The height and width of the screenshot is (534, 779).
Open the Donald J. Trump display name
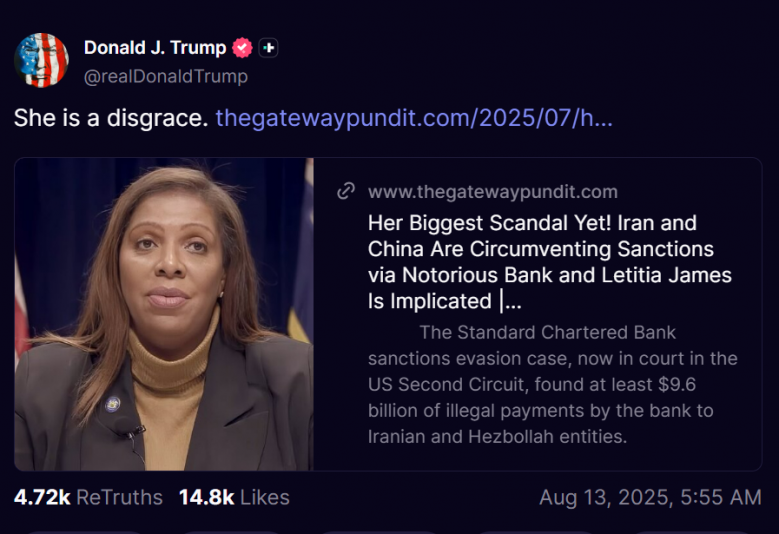click(x=155, y=48)
